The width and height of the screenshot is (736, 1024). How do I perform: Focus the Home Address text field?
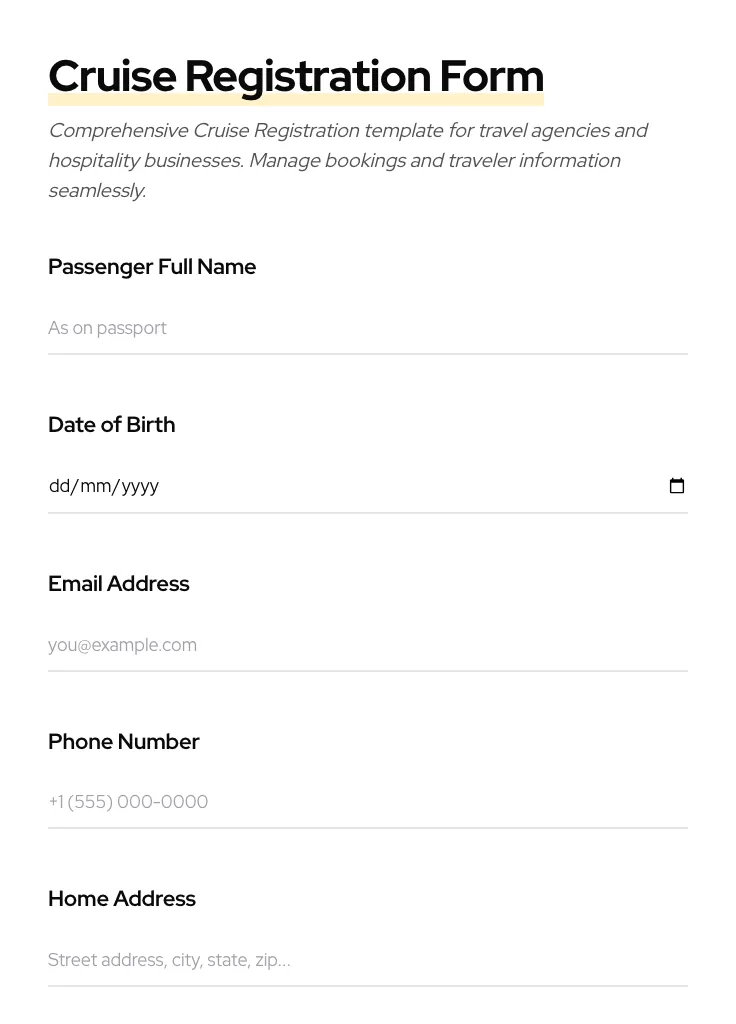click(x=367, y=960)
